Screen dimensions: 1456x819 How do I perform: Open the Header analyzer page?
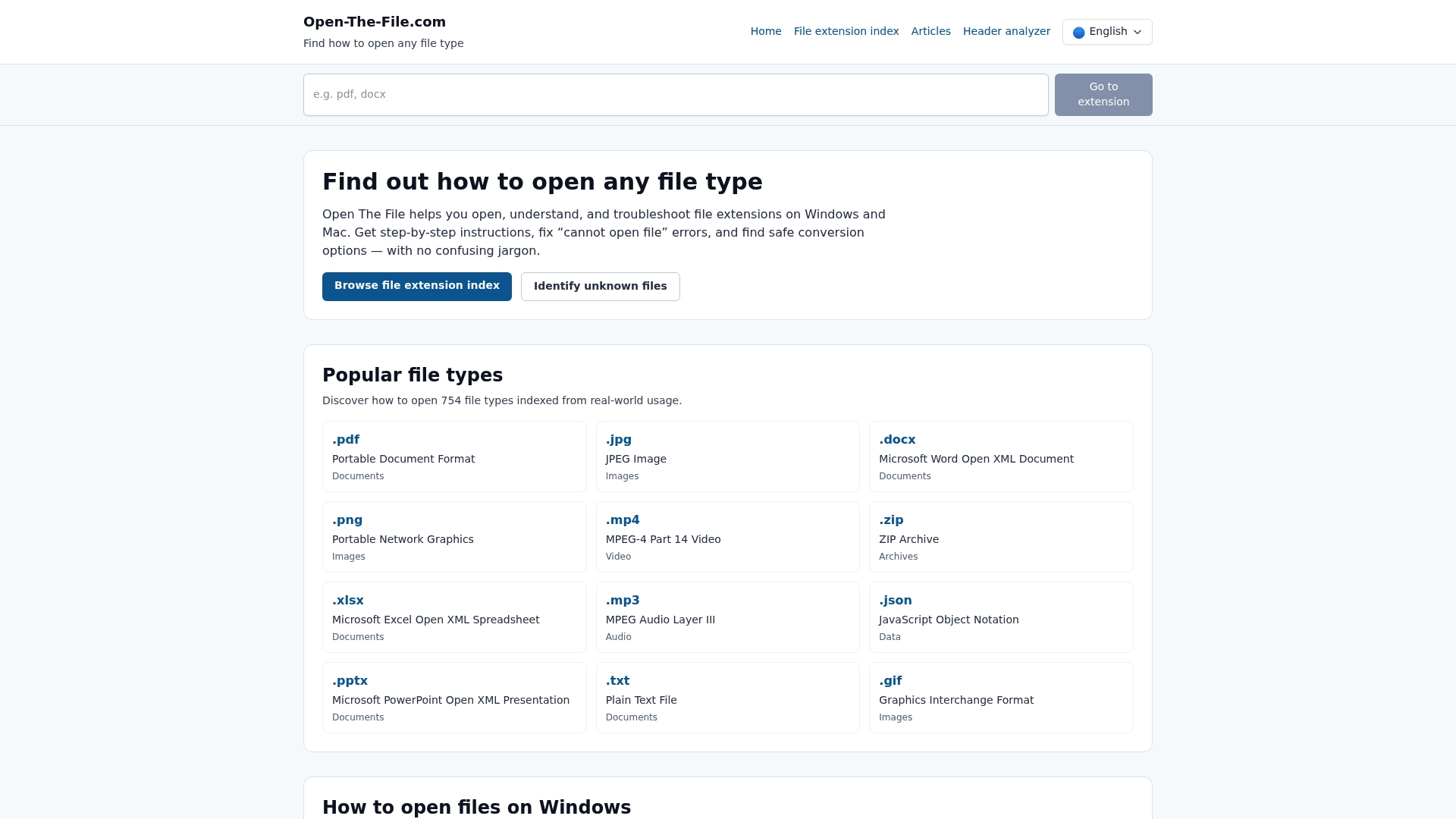pyautogui.click(x=1006, y=31)
